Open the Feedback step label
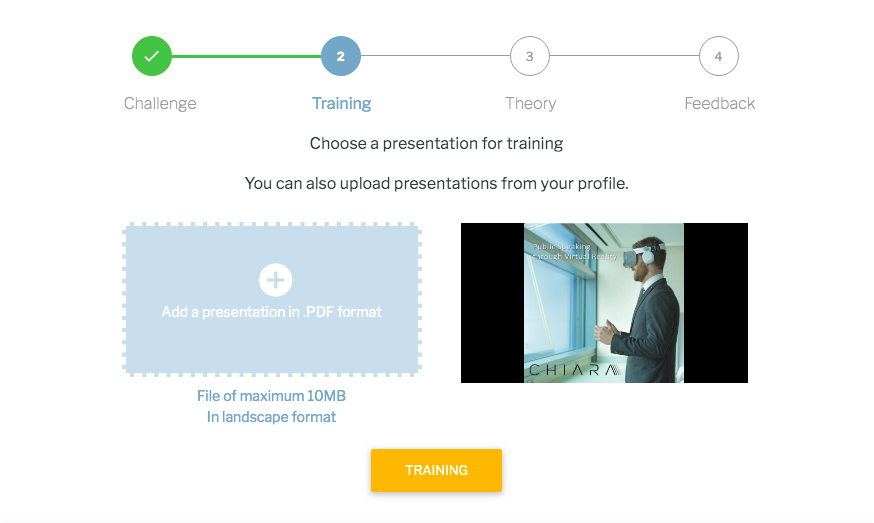 pos(720,103)
